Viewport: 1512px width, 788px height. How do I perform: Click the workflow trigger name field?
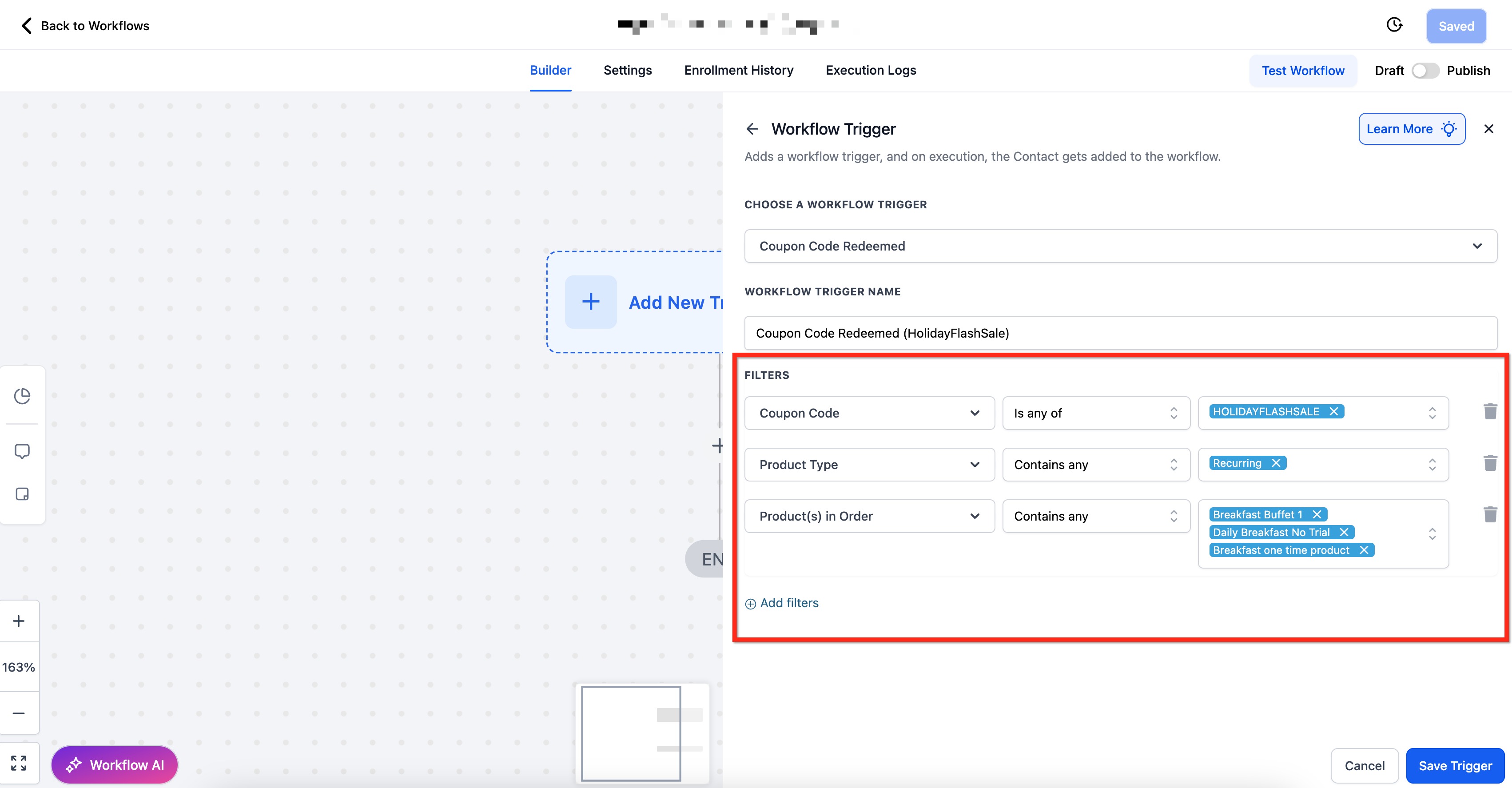1120,333
